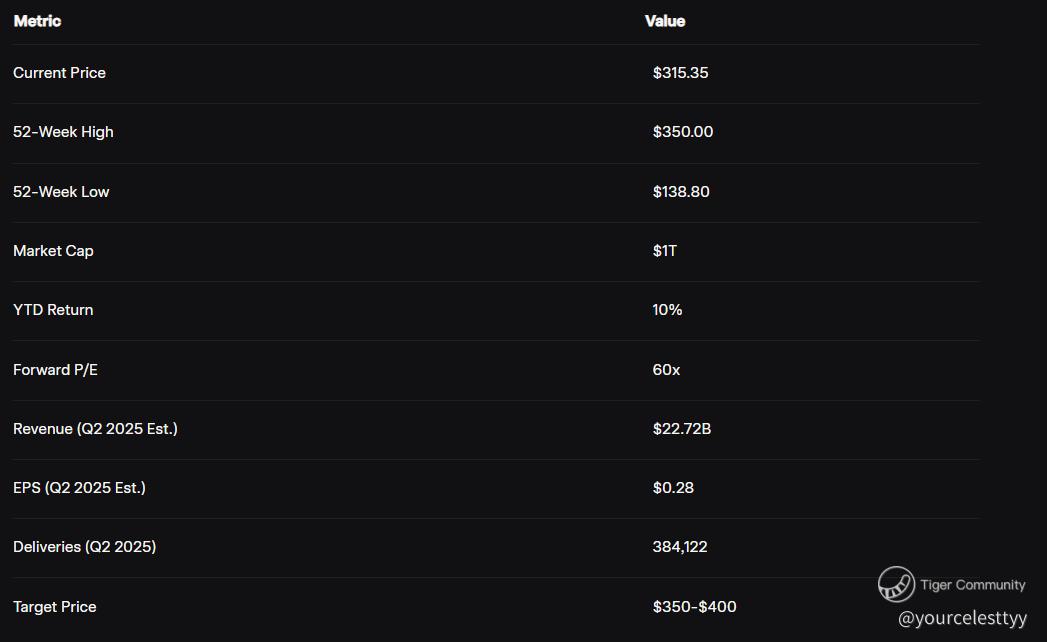Screen dimensions: 1047x642
Task: Click the YTD Return label
Action: tap(53, 310)
